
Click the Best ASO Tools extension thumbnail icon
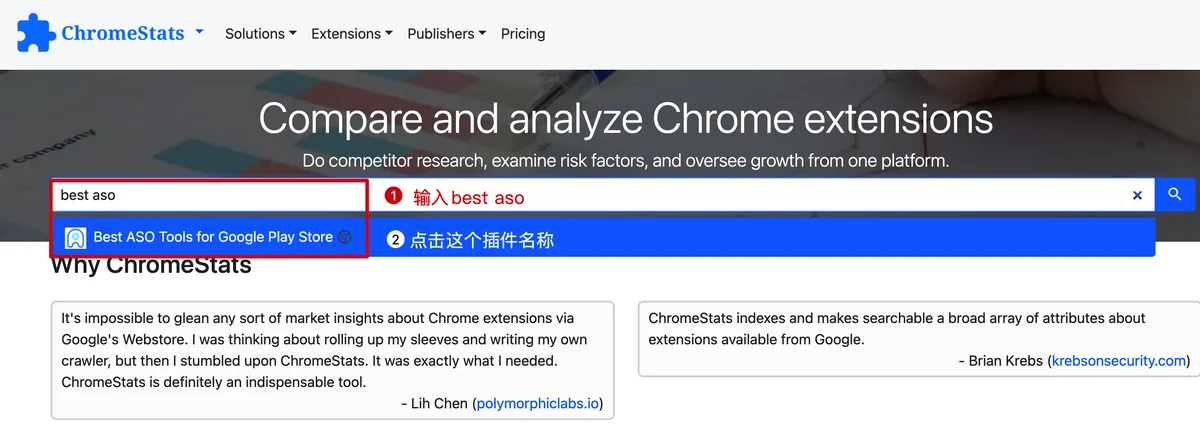coord(75,238)
